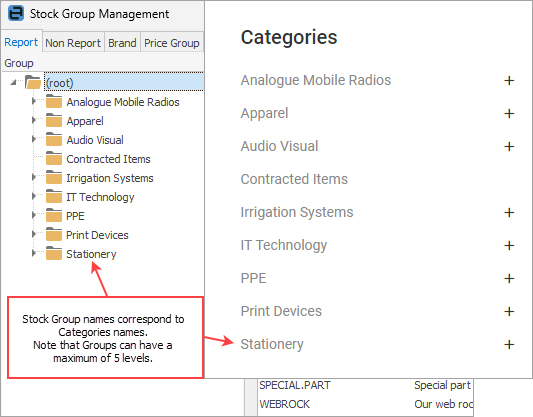Expand the Irrigation Systems tree node arrow
This screenshot has width=533, height=417.
tap(34, 177)
